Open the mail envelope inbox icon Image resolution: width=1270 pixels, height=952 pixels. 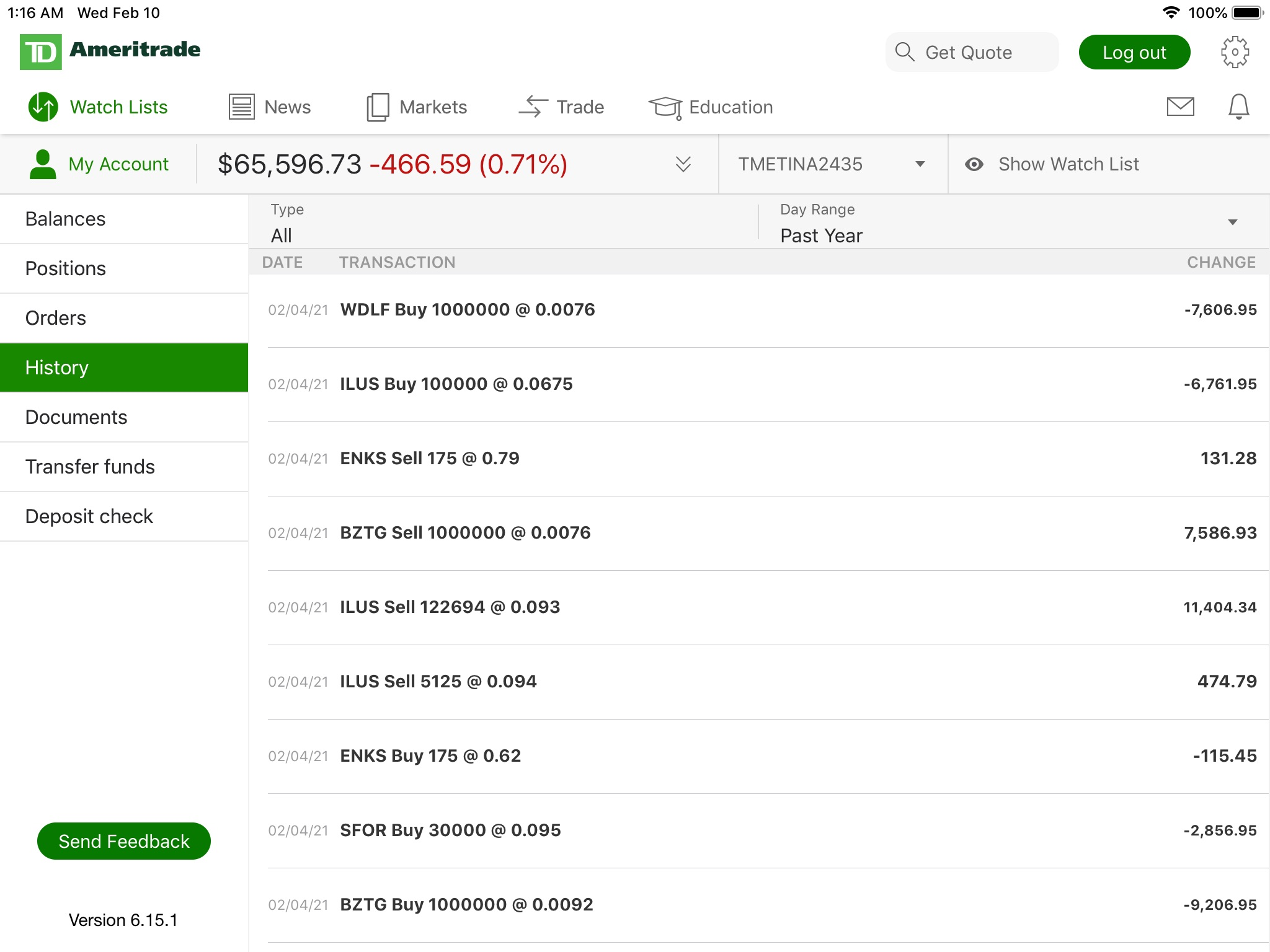[1180, 107]
